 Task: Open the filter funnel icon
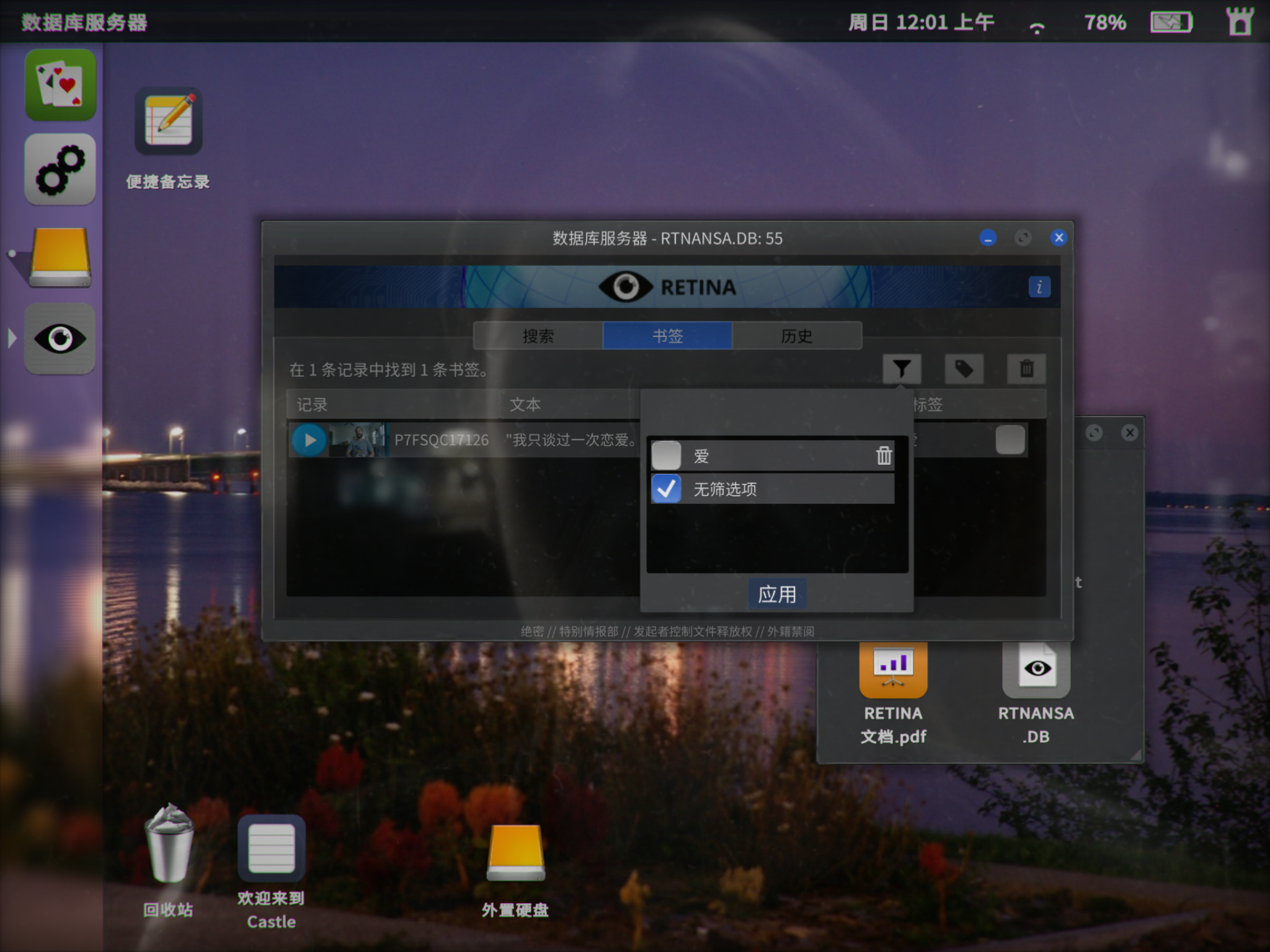point(902,369)
